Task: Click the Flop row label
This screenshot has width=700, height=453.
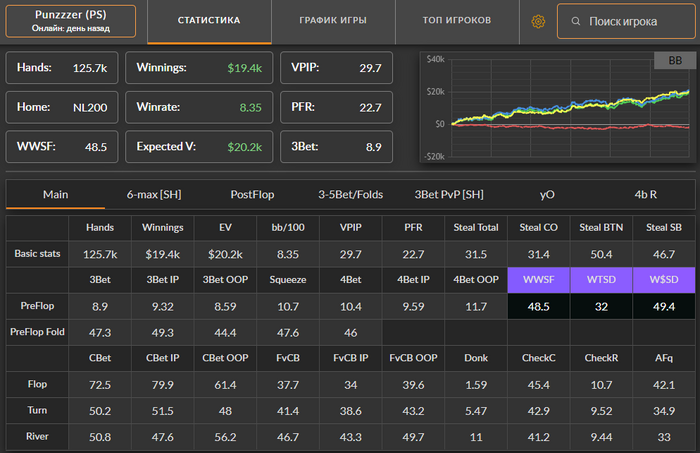Action: [37, 384]
